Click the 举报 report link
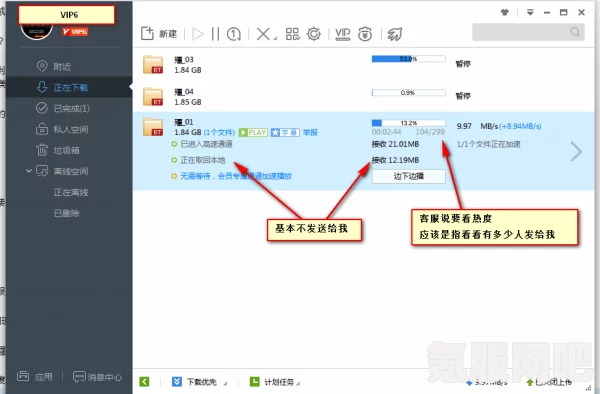 (x=310, y=132)
